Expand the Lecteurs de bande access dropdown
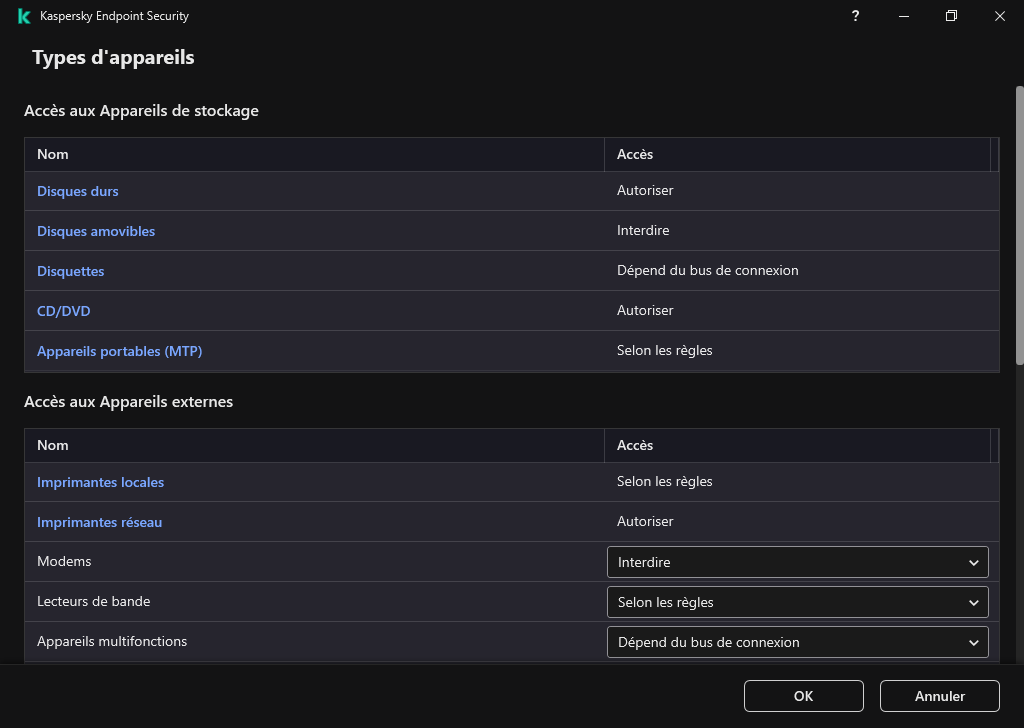This screenshot has width=1024, height=728. [x=797, y=602]
